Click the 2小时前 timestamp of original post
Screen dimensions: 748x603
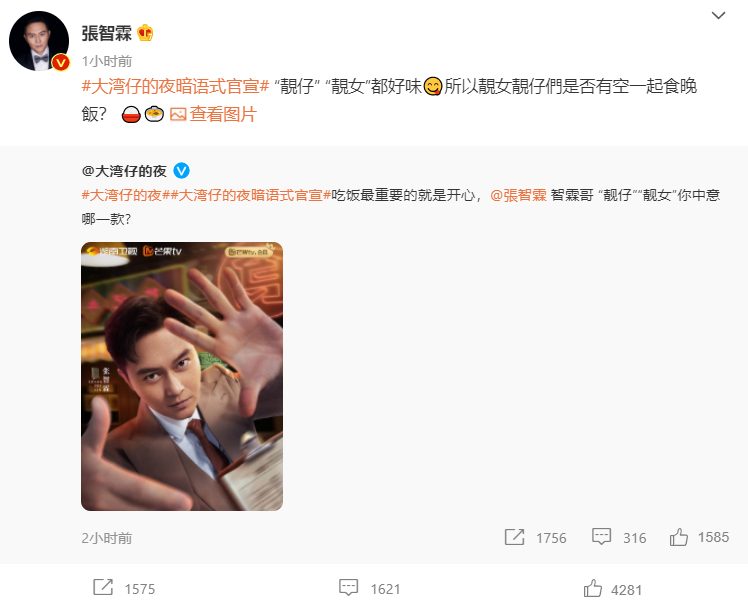(106, 538)
